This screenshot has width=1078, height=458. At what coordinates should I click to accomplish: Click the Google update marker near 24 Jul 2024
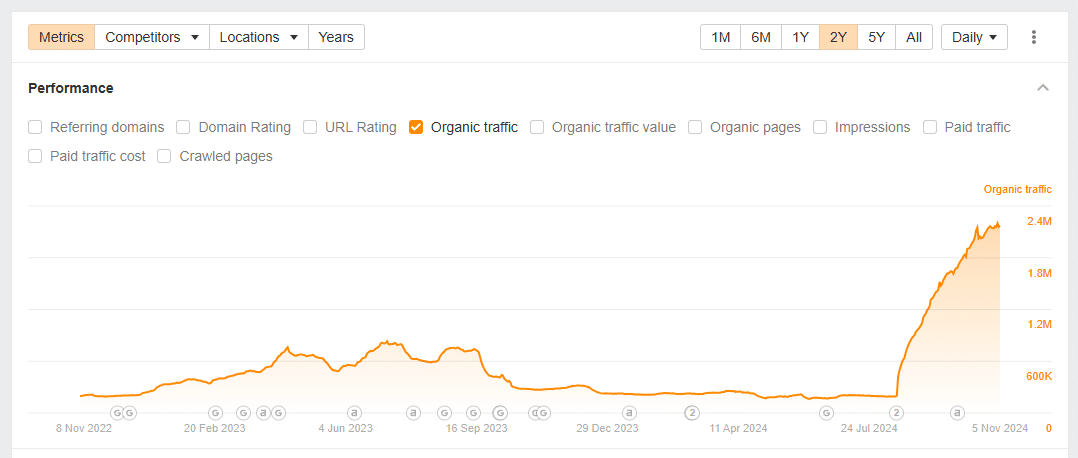(826, 412)
